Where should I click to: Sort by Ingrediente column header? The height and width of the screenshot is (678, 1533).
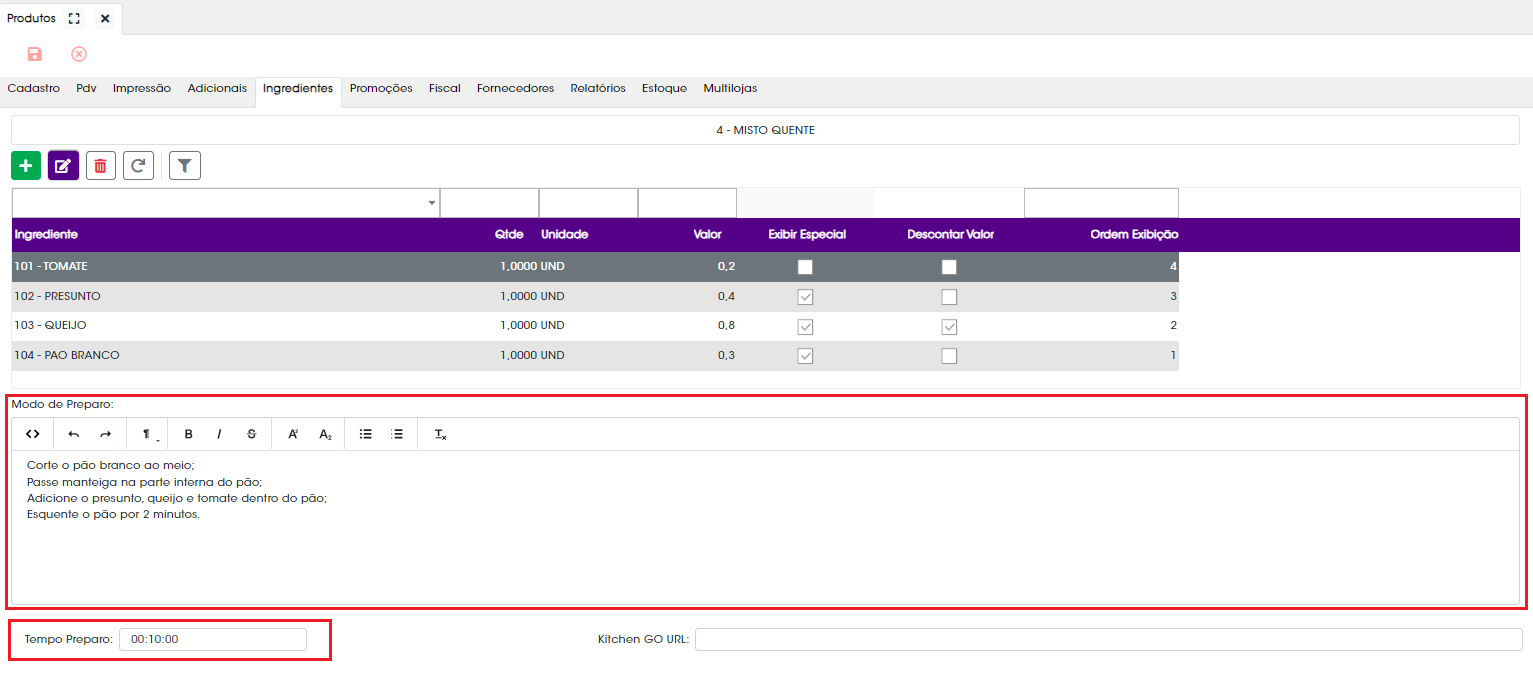click(x=46, y=235)
